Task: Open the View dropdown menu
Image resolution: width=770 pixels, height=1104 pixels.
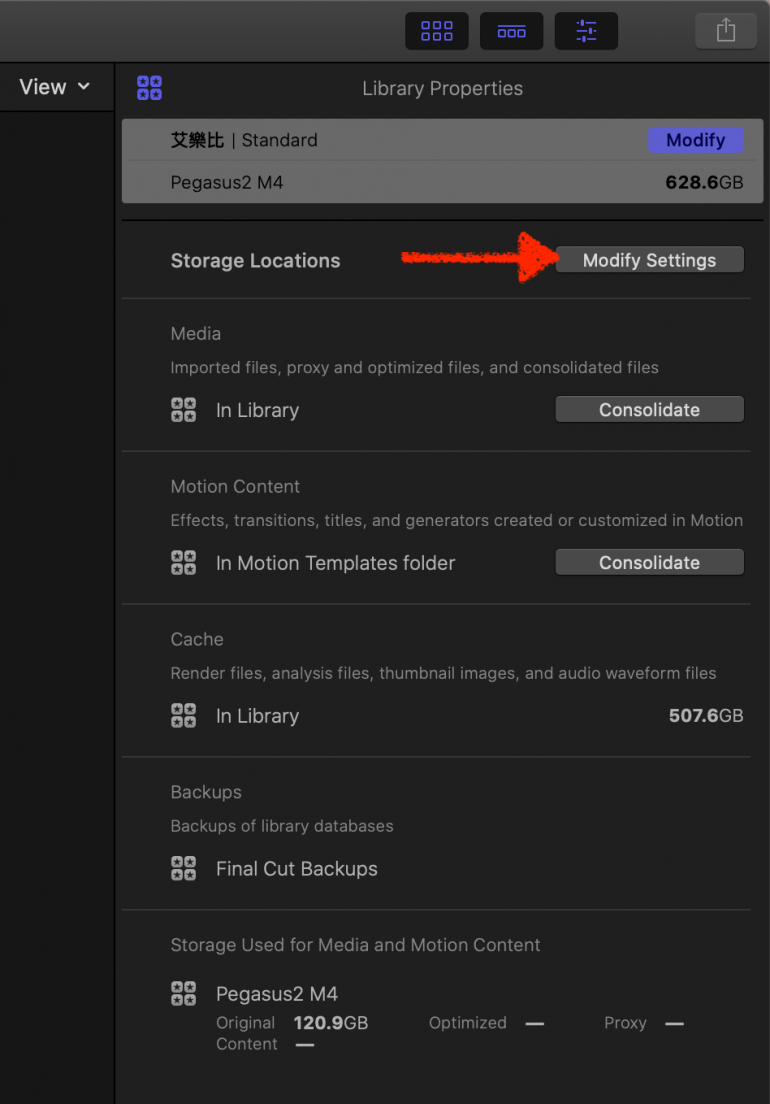Action: click(x=55, y=87)
